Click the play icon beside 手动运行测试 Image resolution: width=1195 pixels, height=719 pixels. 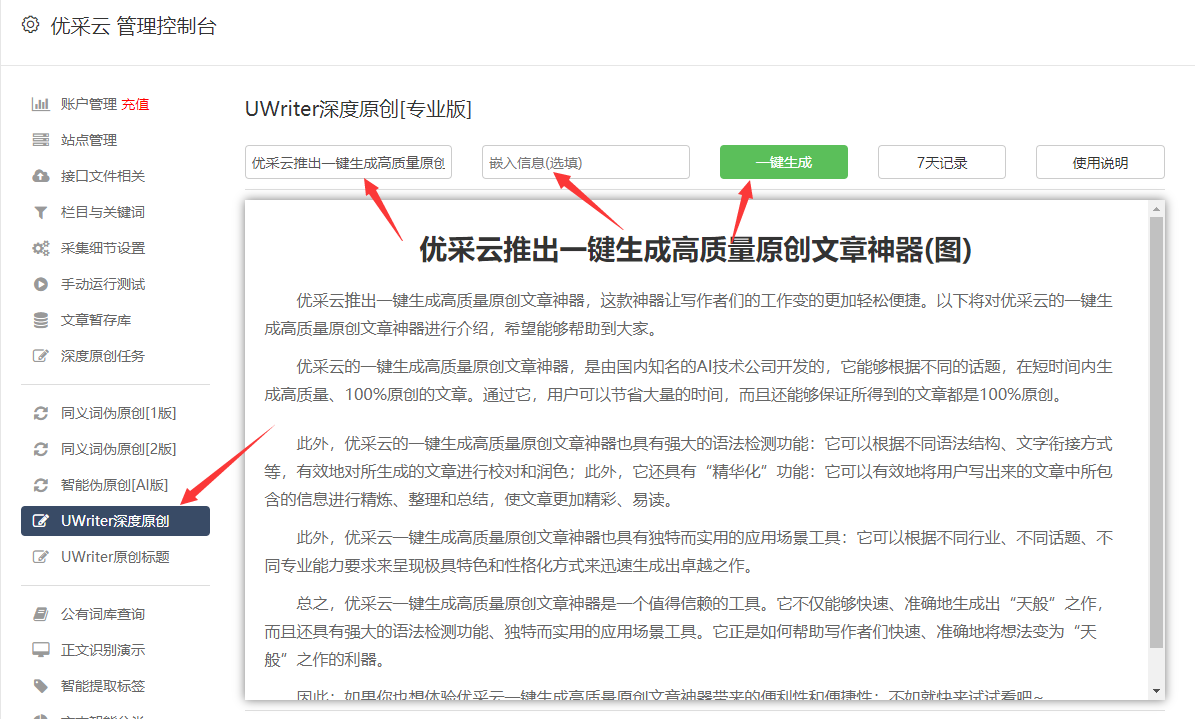[x=41, y=284]
